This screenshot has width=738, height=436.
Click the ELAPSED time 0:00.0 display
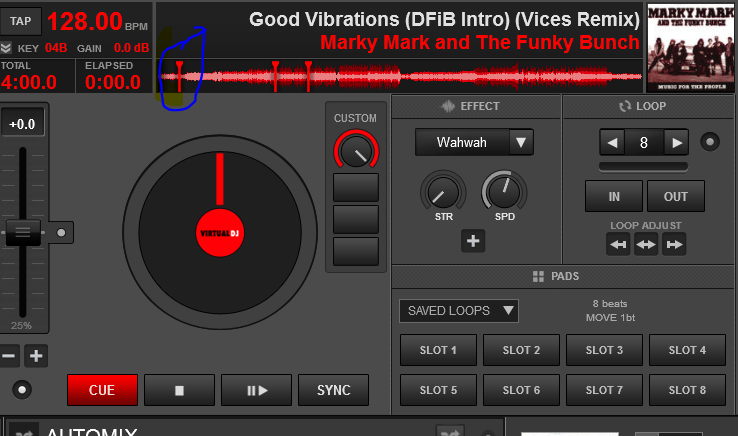point(113,82)
